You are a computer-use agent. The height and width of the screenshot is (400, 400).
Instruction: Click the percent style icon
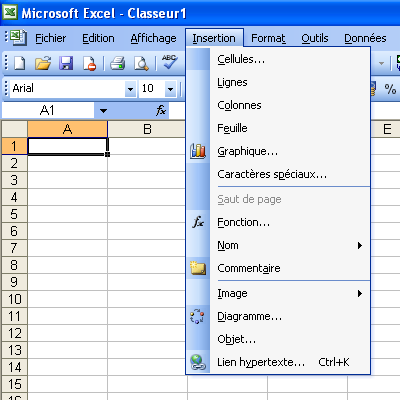[390, 89]
